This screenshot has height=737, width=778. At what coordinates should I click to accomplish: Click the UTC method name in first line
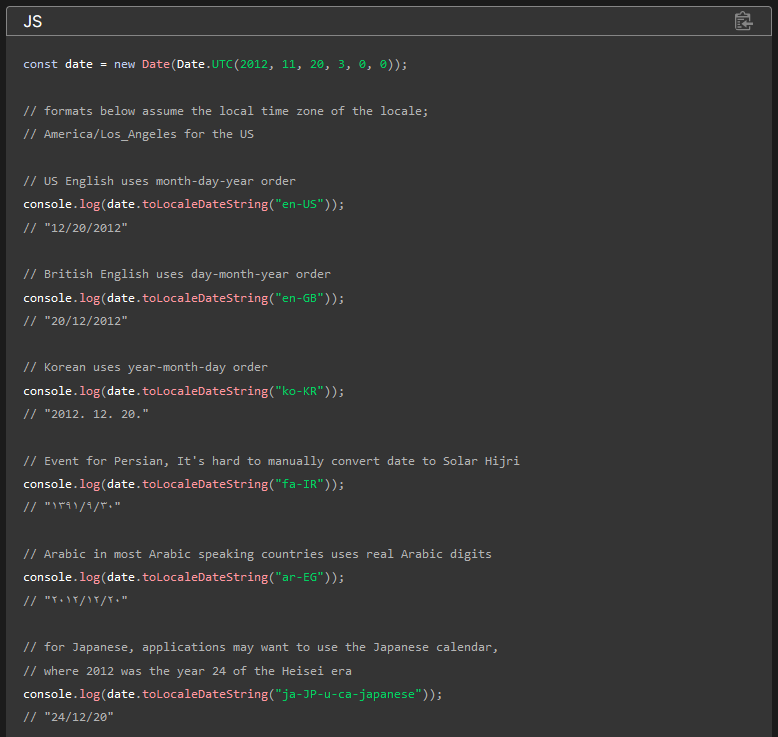click(x=222, y=64)
